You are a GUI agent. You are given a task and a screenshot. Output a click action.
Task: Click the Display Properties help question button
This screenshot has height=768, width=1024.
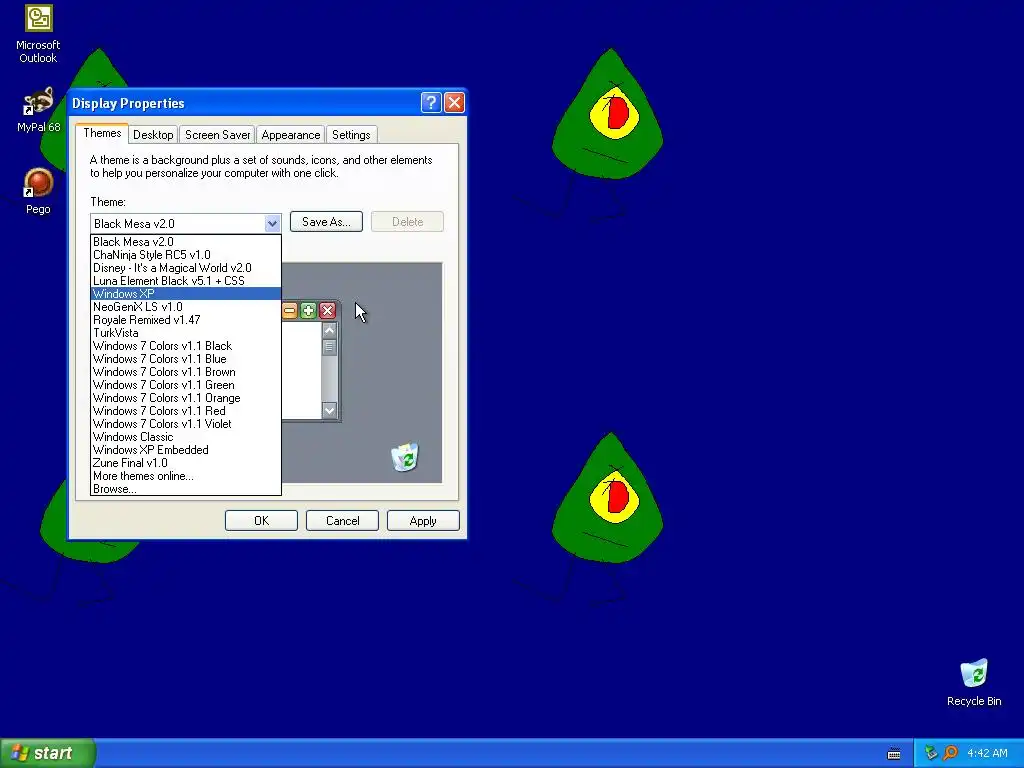[x=431, y=103]
